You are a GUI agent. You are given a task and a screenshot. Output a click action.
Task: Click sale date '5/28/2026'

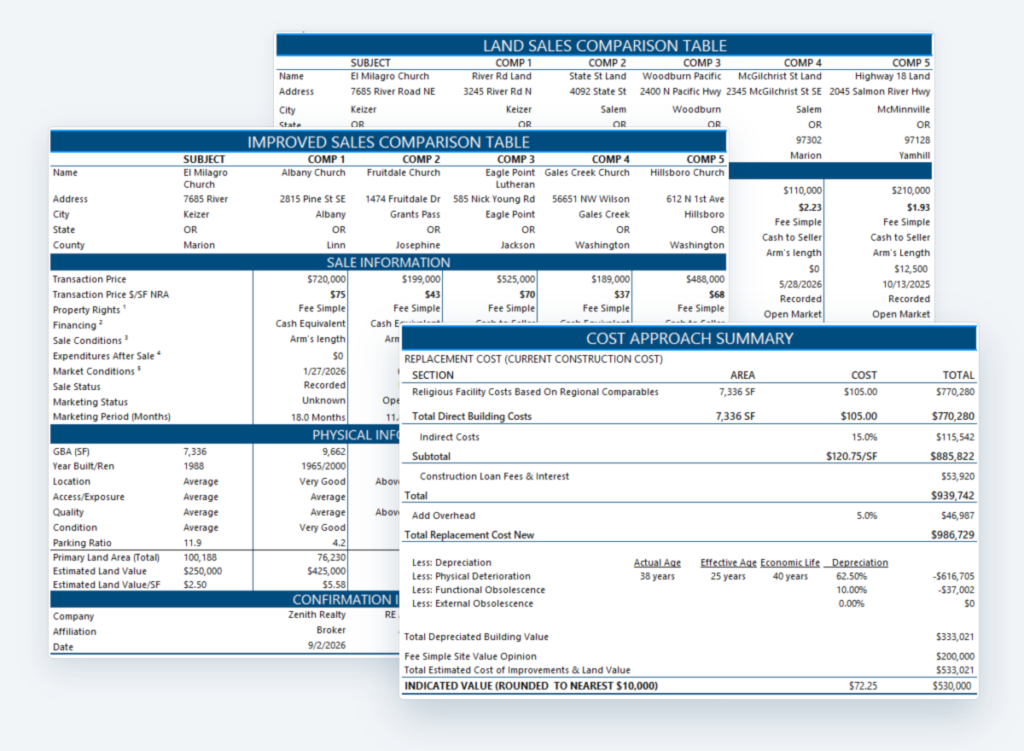(800, 285)
